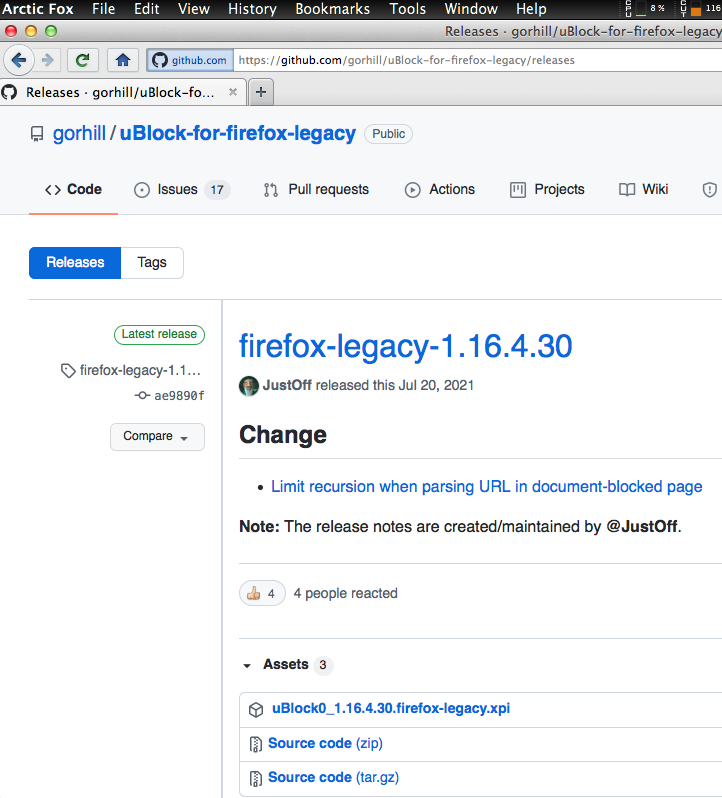Click the archive icon for Source code (tar.gz)
Screen dimensions: 722x798
pyautogui.click(x=255, y=778)
